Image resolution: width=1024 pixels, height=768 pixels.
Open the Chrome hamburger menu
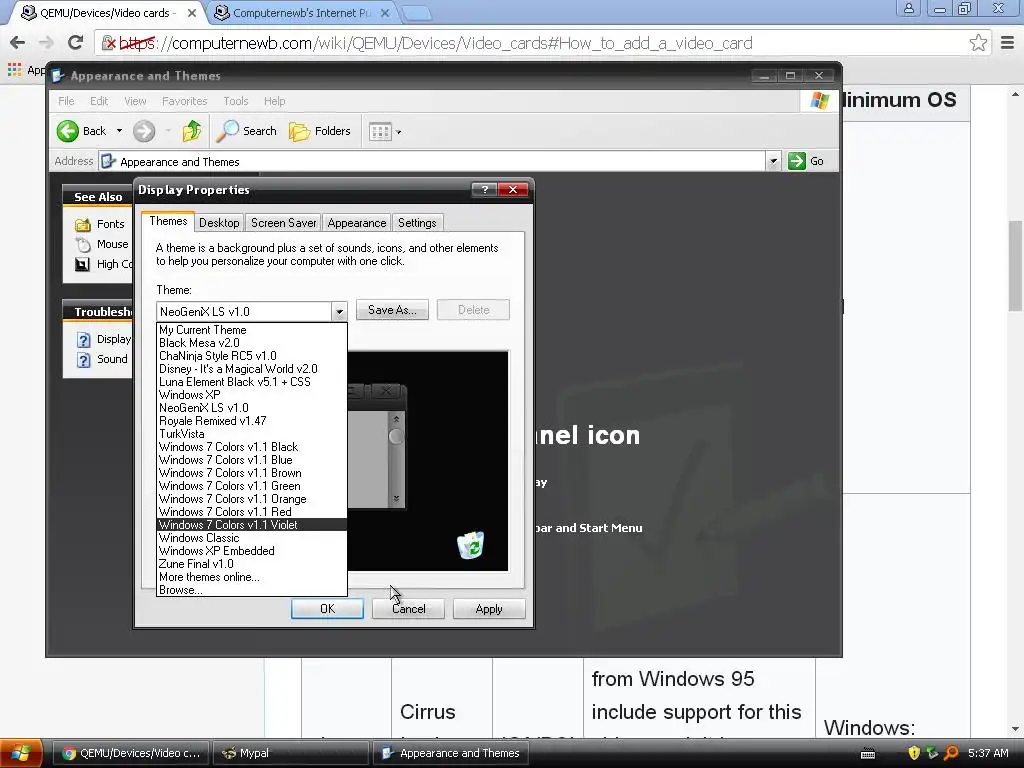[1007, 43]
